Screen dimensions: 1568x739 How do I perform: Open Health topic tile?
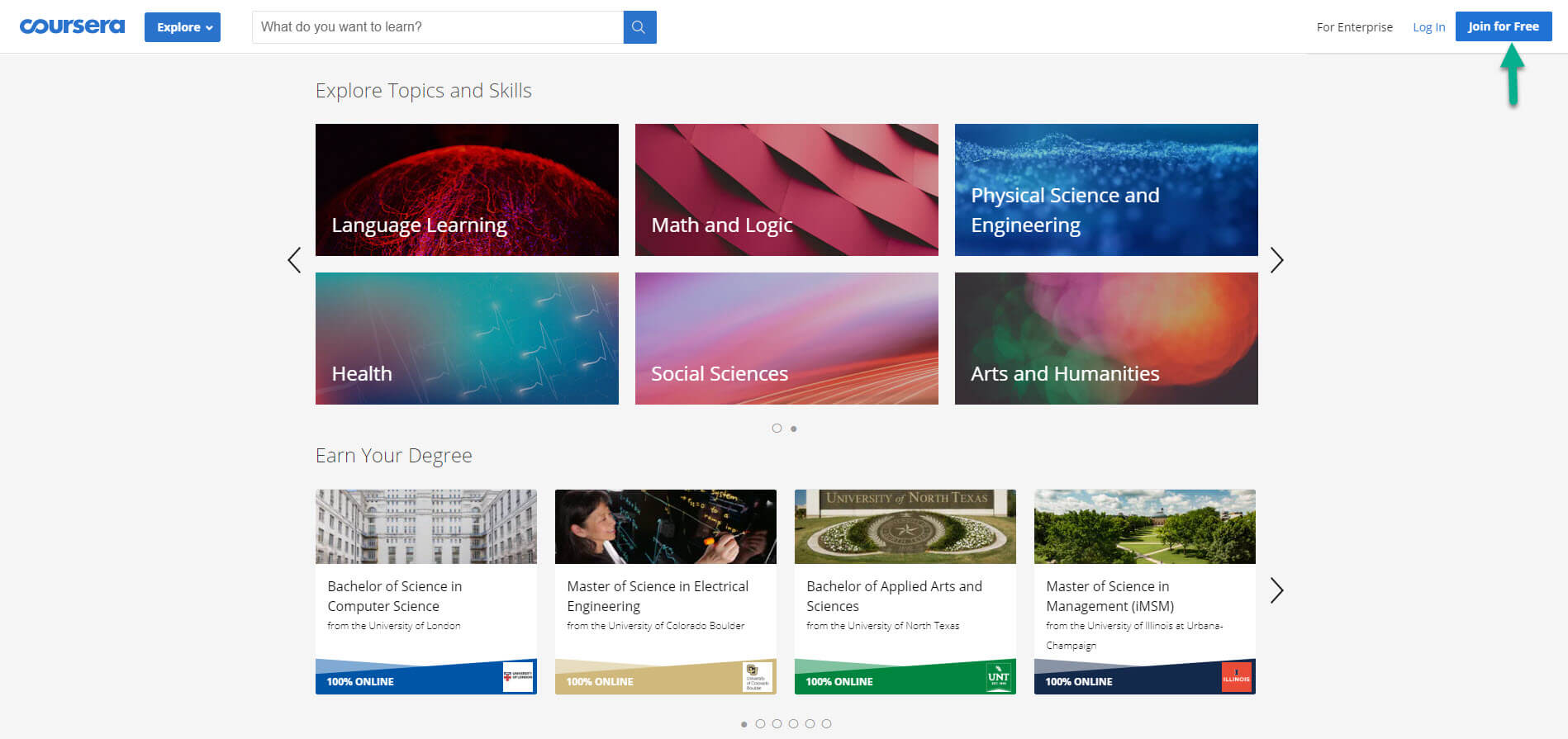coord(467,339)
